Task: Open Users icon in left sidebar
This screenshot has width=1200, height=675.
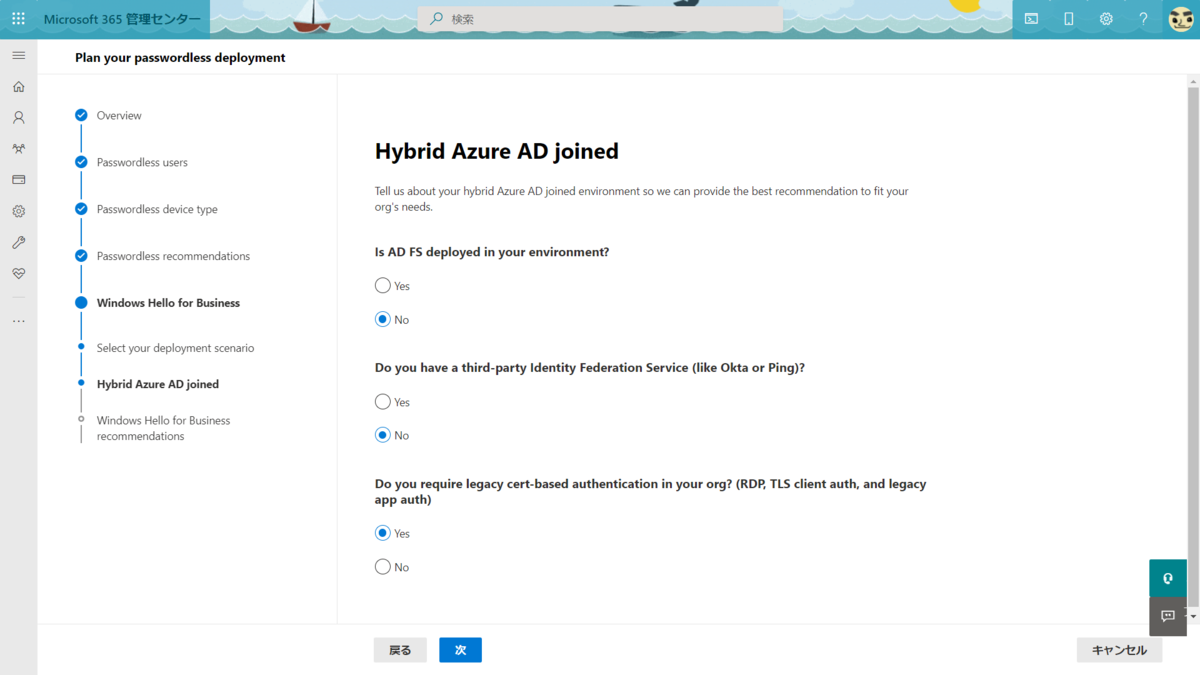Action: tap(18, 117)
